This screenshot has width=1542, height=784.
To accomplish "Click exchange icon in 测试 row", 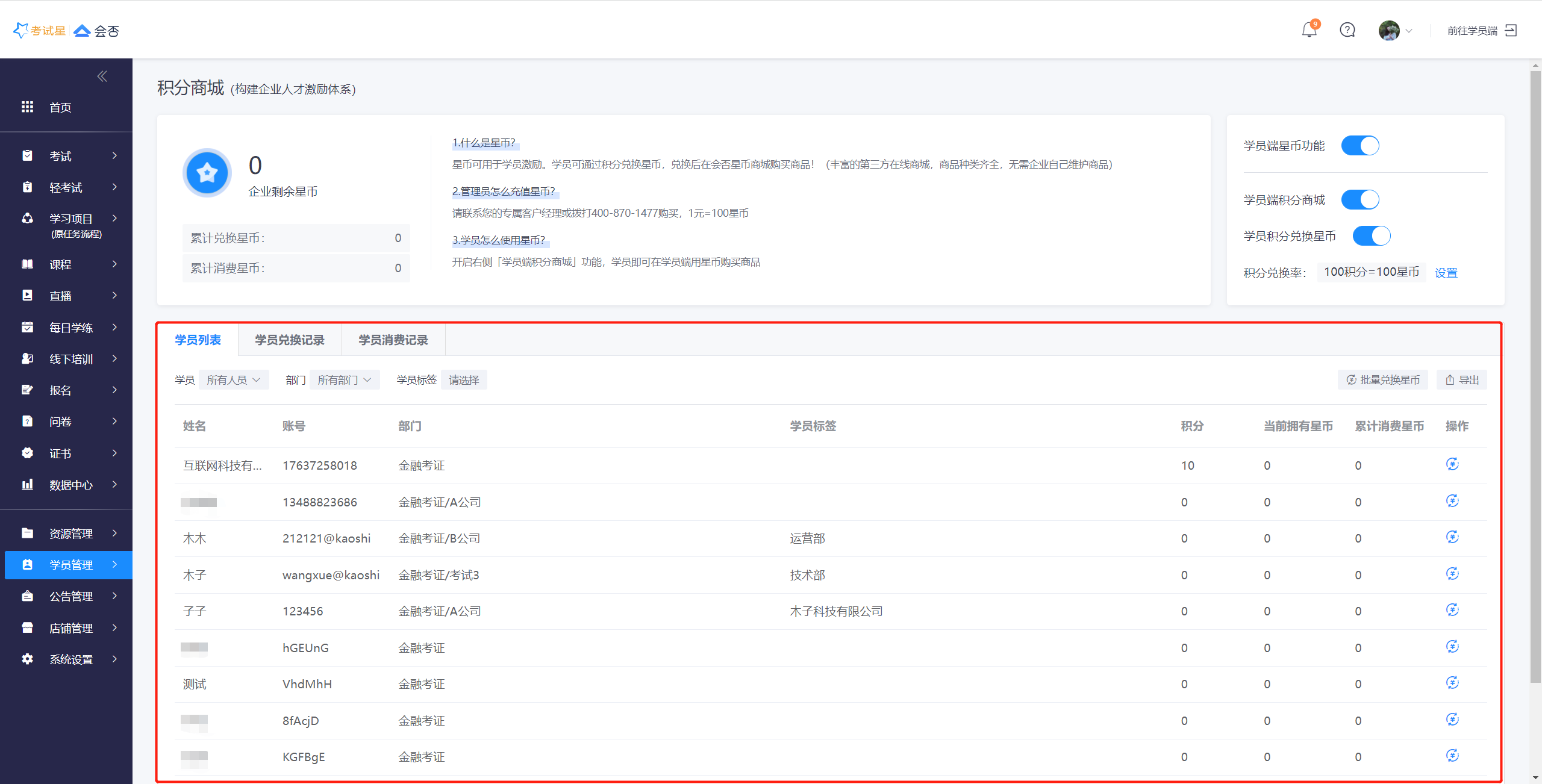I will pyautogui.click(x=1452, y=683).
